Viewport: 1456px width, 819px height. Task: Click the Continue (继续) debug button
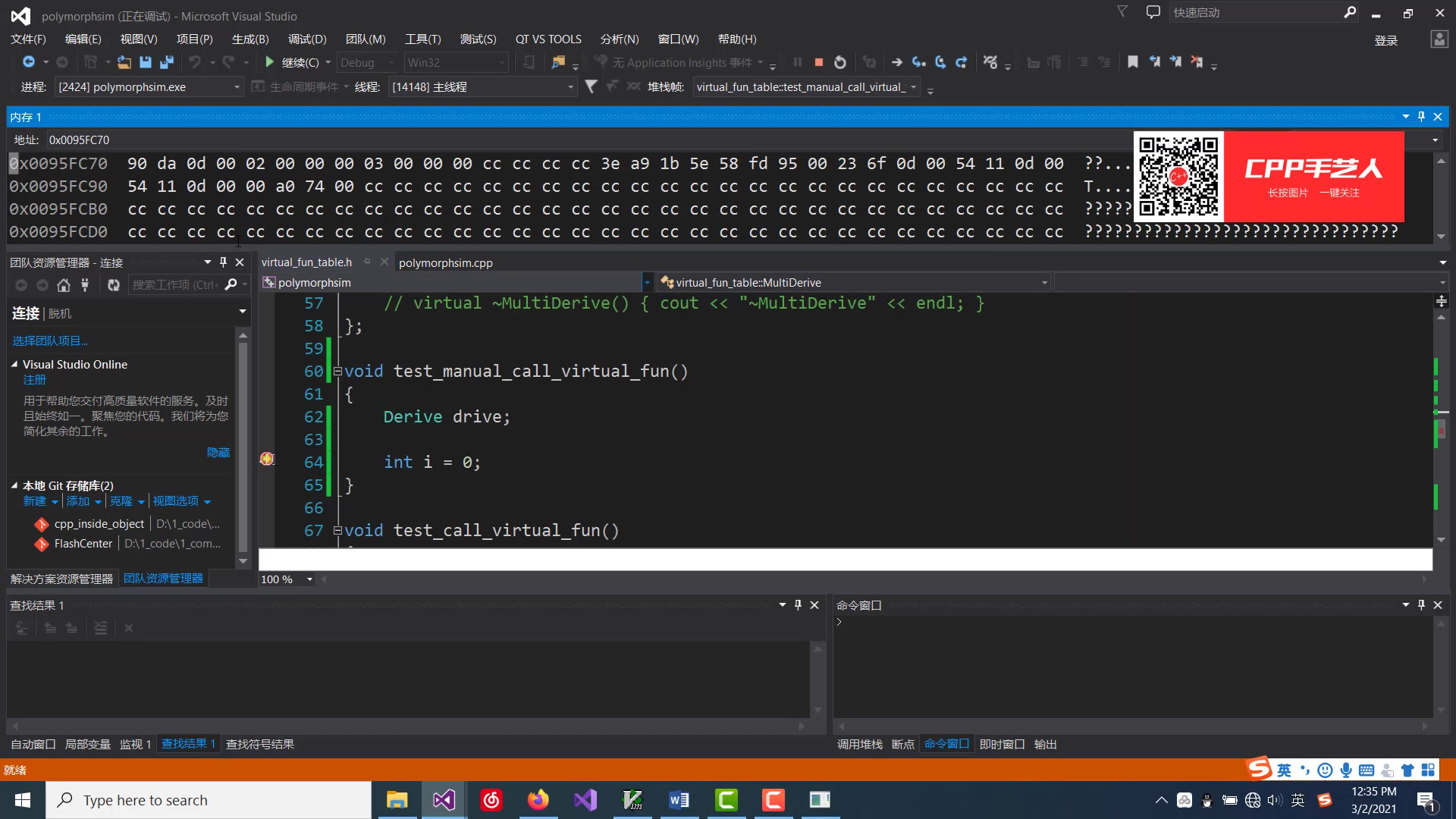coord(270,62)
